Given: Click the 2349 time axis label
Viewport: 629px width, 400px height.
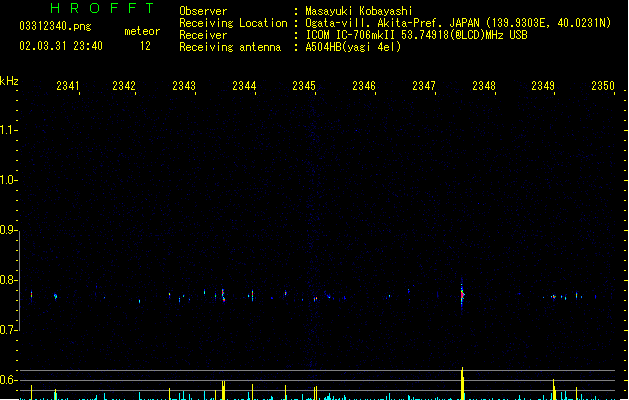Looking at the screenshot, I should click(x=543, y=86).
